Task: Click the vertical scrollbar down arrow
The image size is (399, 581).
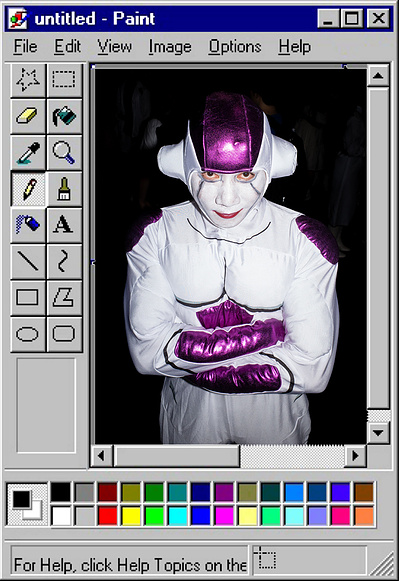Action: pos(378,432)
